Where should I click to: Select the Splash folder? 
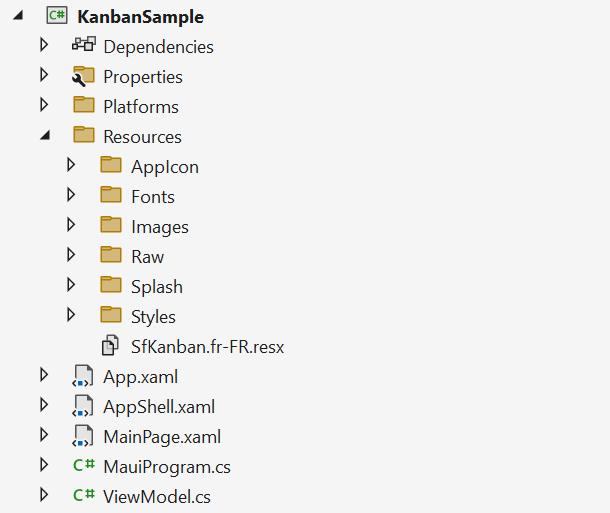click(156, 287)
